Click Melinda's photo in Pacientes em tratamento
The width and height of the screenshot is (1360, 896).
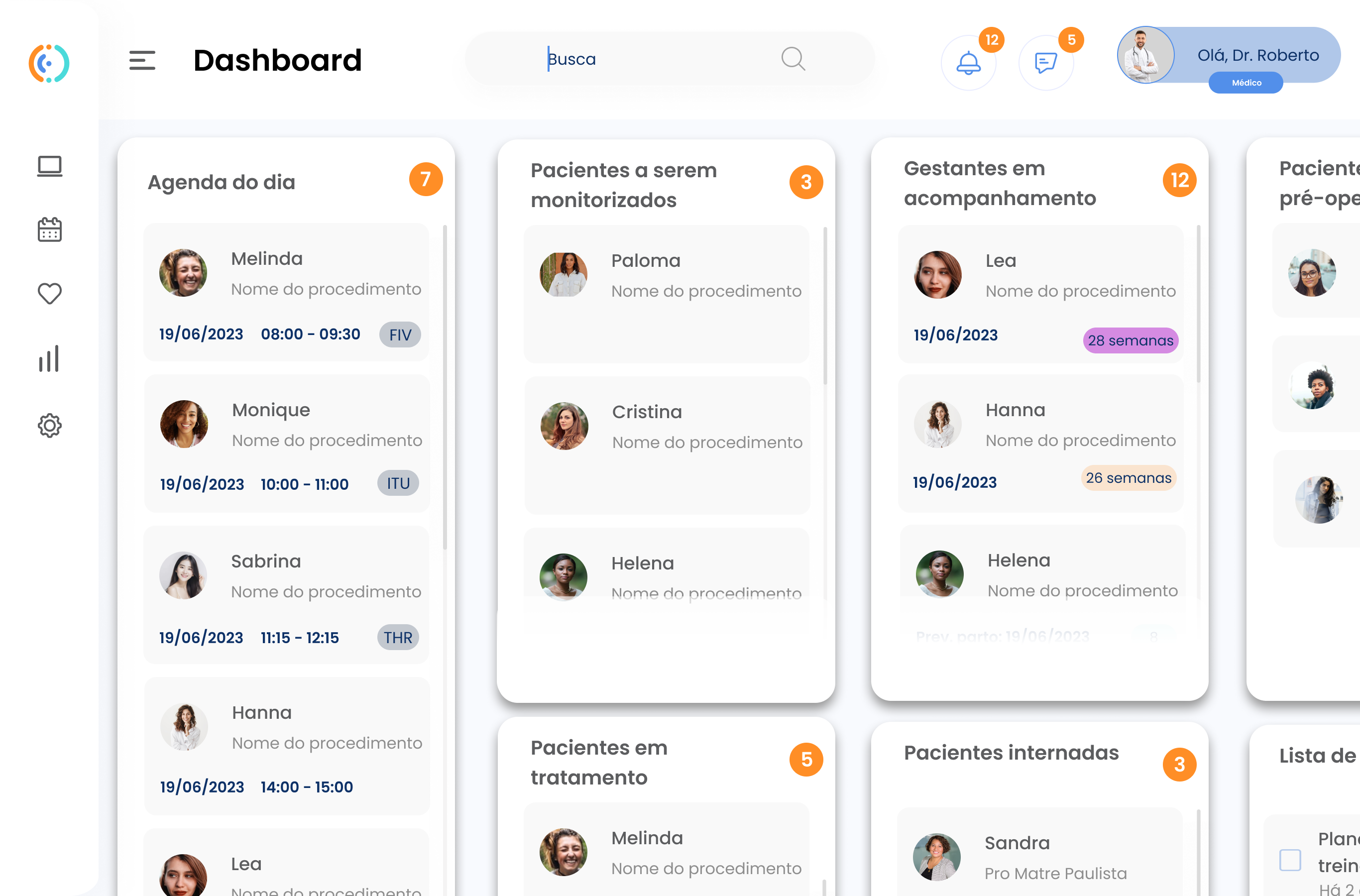click(564, 853)
